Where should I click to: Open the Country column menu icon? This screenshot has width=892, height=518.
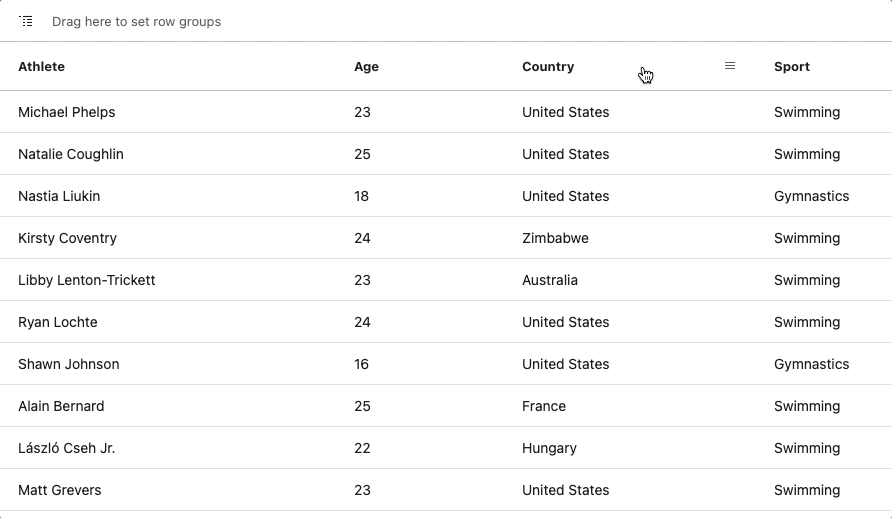pyautogui.click(x=730, y=66)
